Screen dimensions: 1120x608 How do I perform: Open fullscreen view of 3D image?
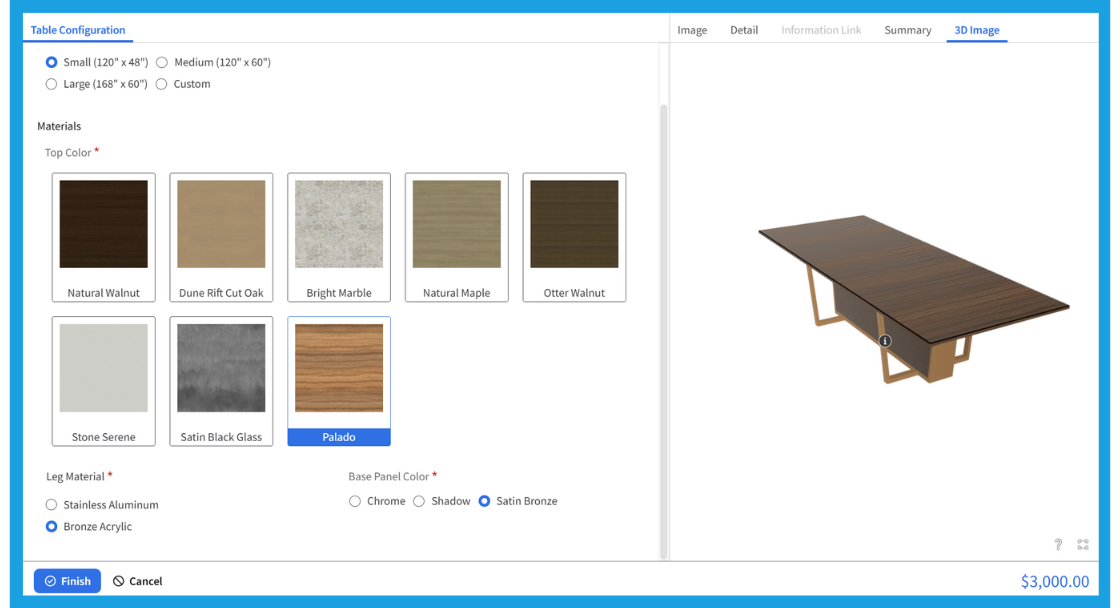tap(1083, 544)
